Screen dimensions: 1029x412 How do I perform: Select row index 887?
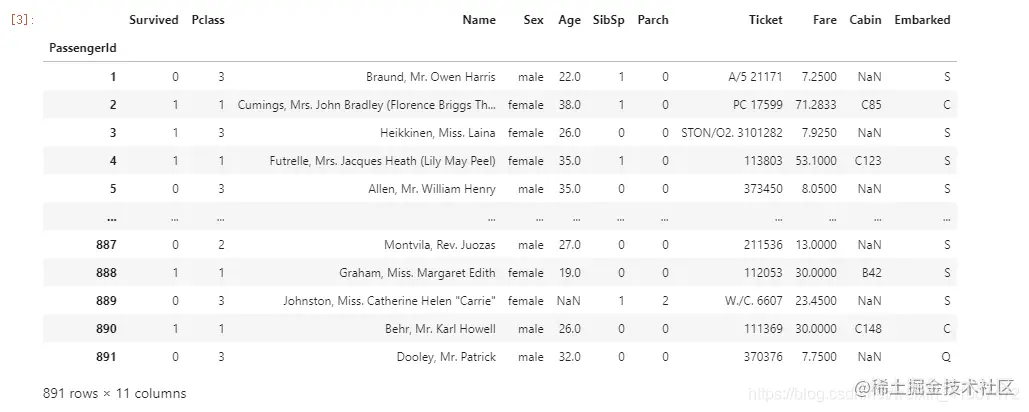click(x=106, y=245)
